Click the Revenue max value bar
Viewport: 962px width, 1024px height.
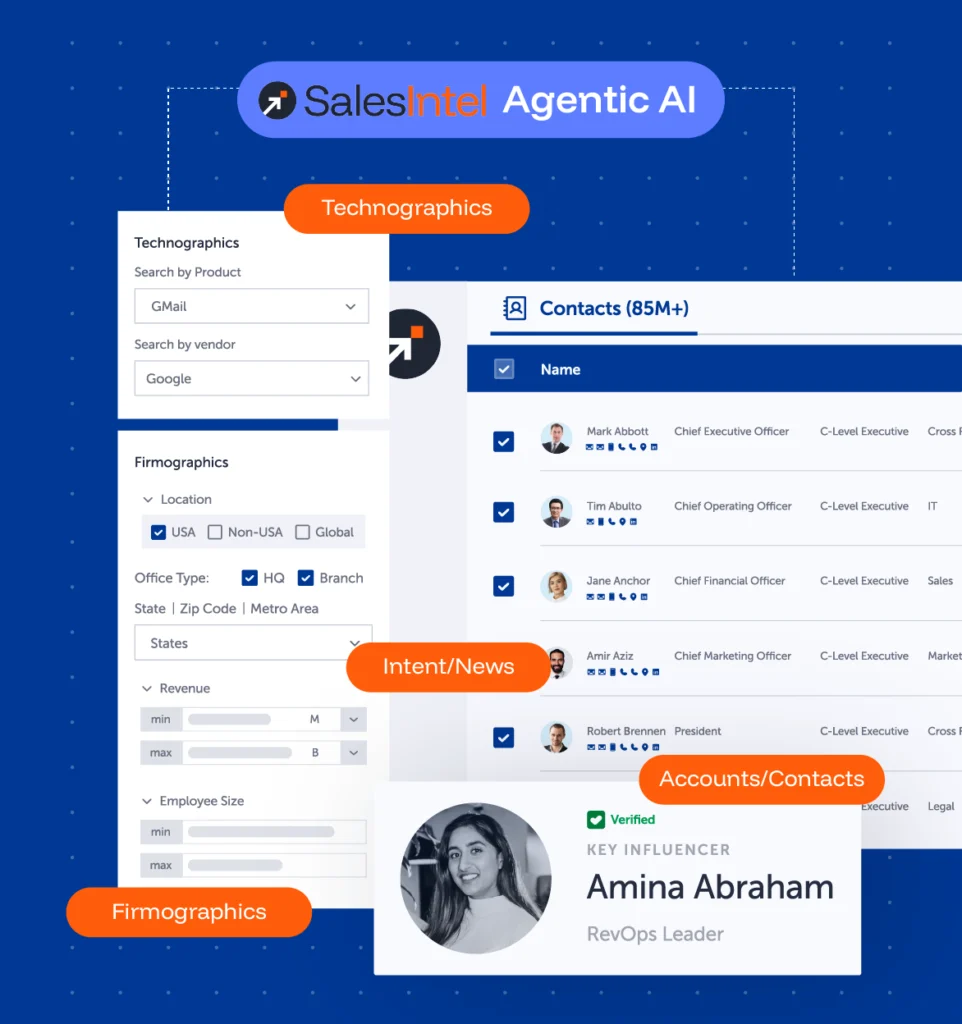[x=240, y=753]
